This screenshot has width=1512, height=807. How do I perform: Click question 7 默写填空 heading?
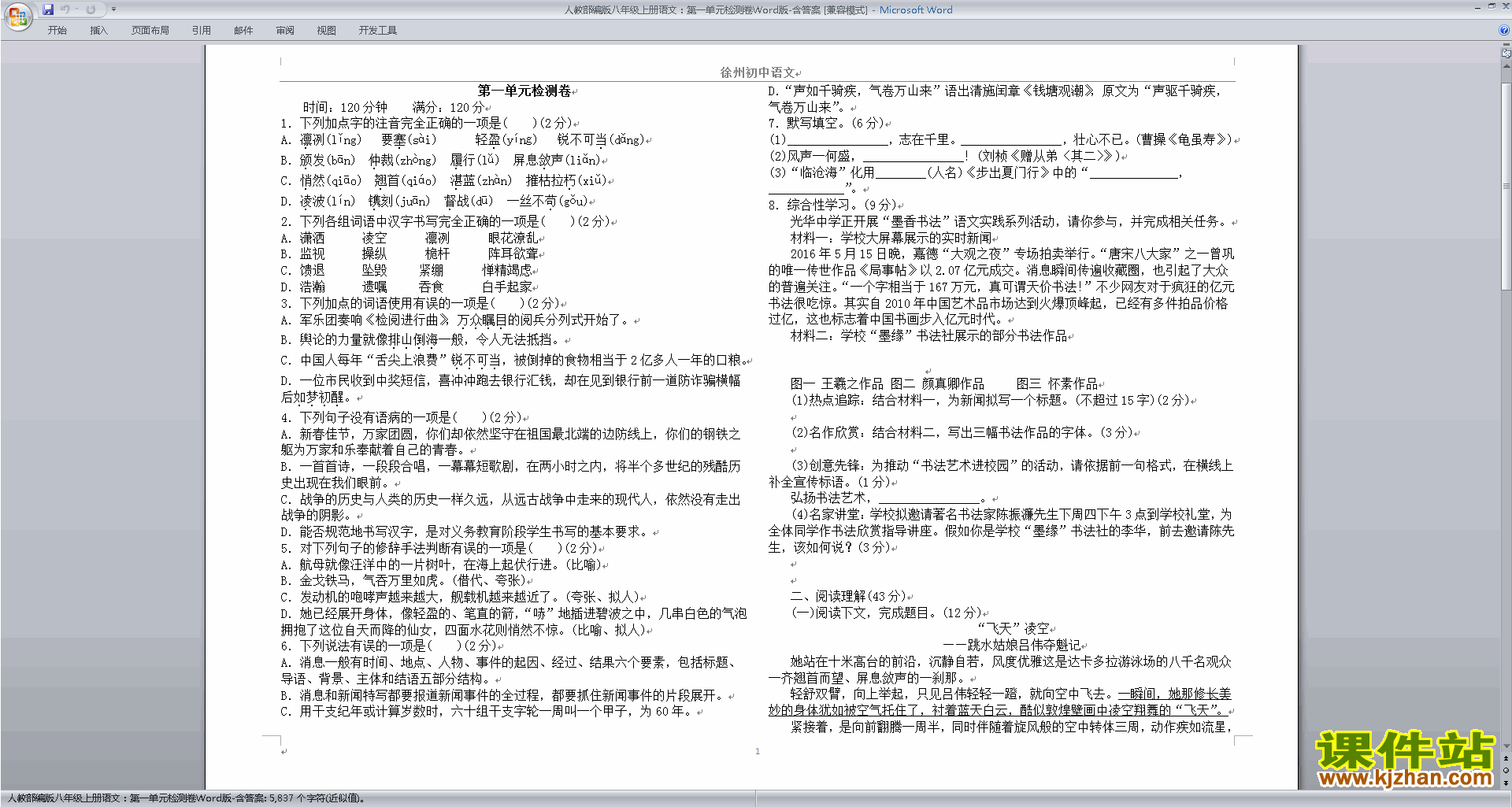828,123
